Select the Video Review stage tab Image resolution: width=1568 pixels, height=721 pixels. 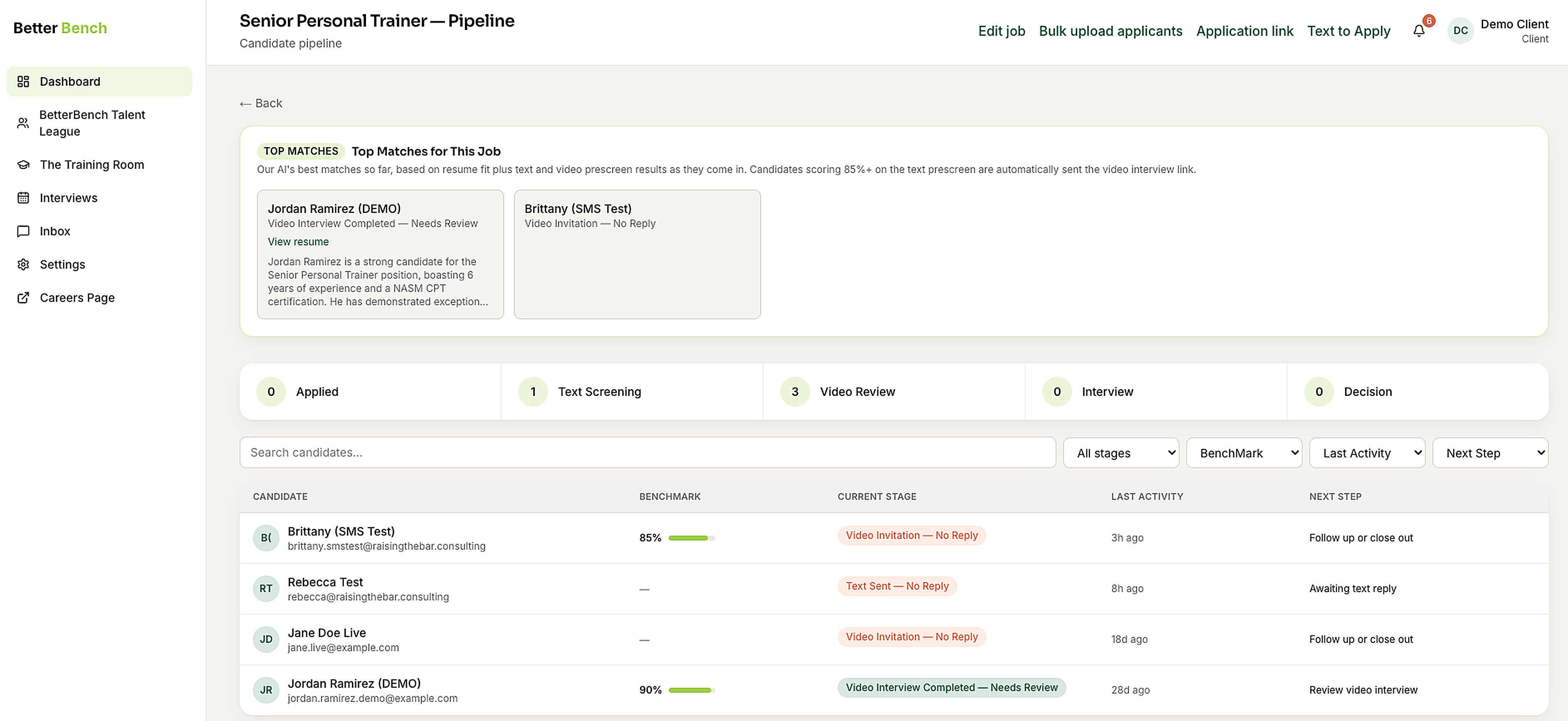894,392
